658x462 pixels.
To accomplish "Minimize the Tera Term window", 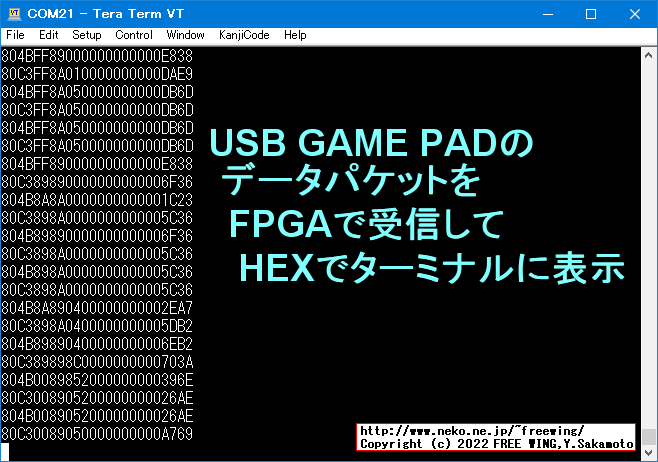I will (x=548, y=14).
